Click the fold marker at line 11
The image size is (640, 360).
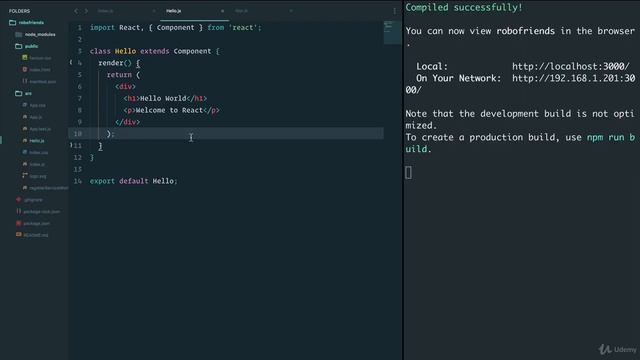pyautogui.click(x=71, y=145)
